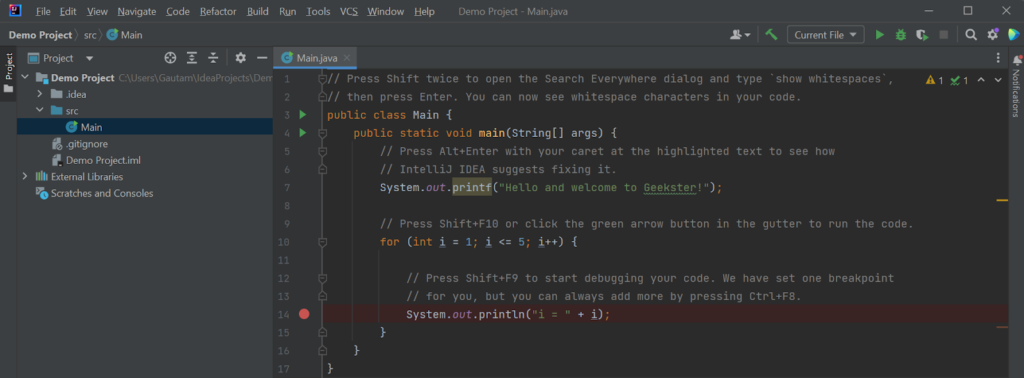The image size is (1024, 378).
Task: Go to previous highlighted error arrow
Action: pyautogui.click(x=981, y=80)
